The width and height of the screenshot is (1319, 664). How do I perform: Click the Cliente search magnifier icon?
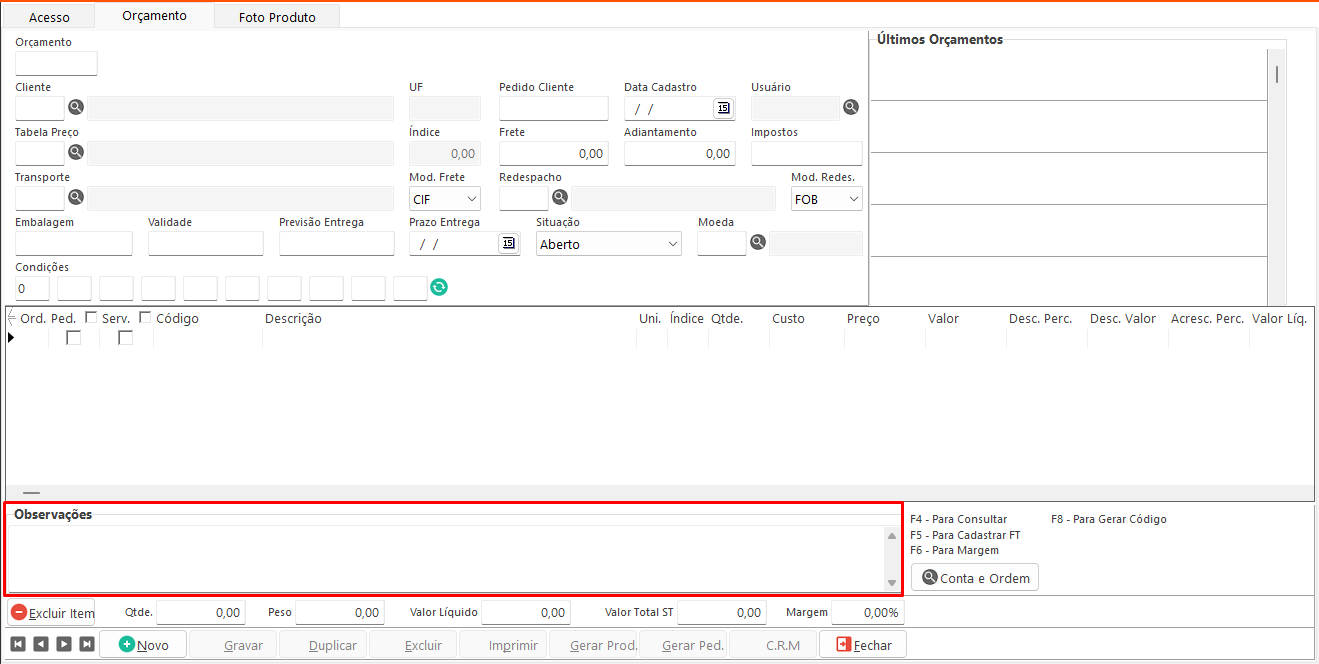click(76, 108)
